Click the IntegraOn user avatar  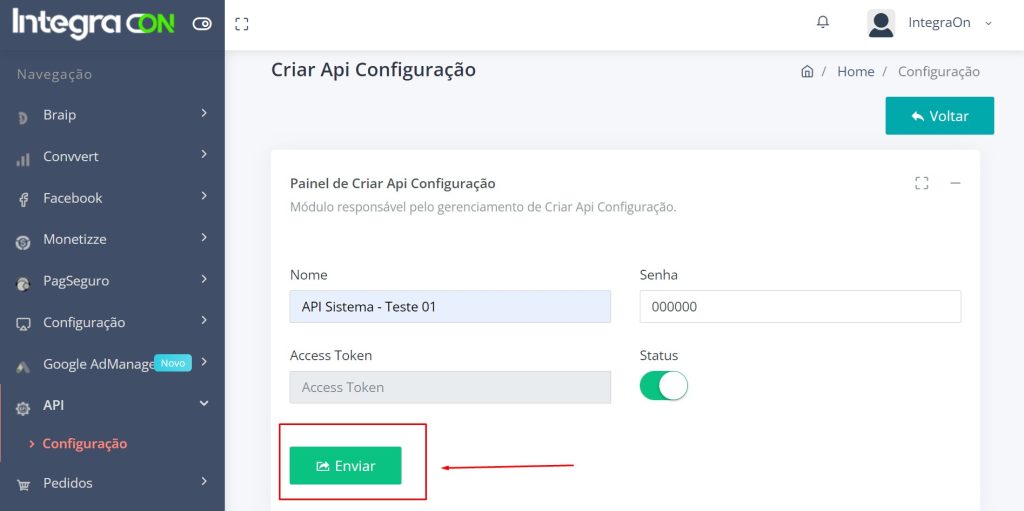pos(881,23)
